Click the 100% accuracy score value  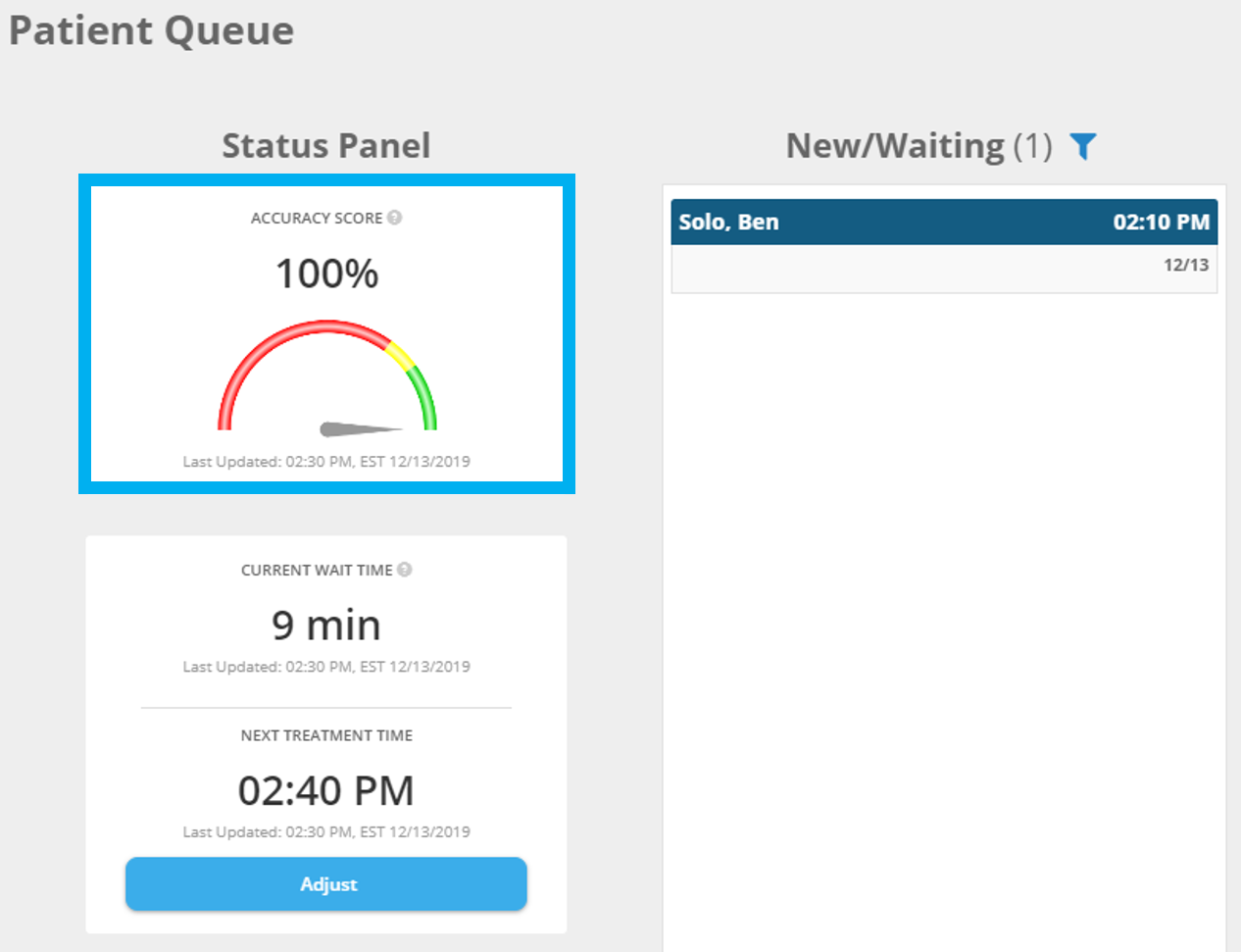[326, 274]
